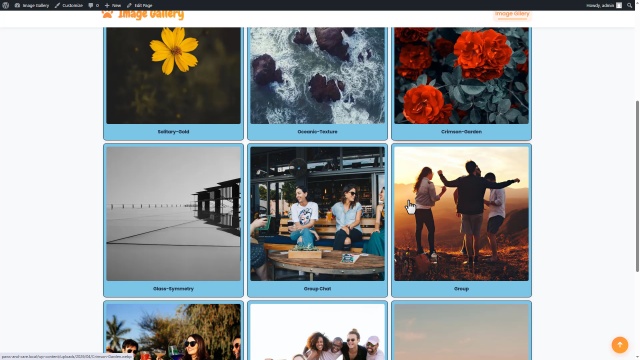Open the black-and-white Glass-Symmetry photo
The height and width of the screenshot is (360, 640).
tap(173, 213)
